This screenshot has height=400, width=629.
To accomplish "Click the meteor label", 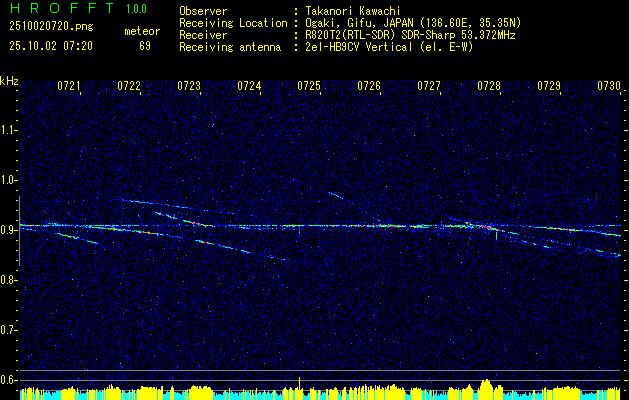I will [142, 31].
